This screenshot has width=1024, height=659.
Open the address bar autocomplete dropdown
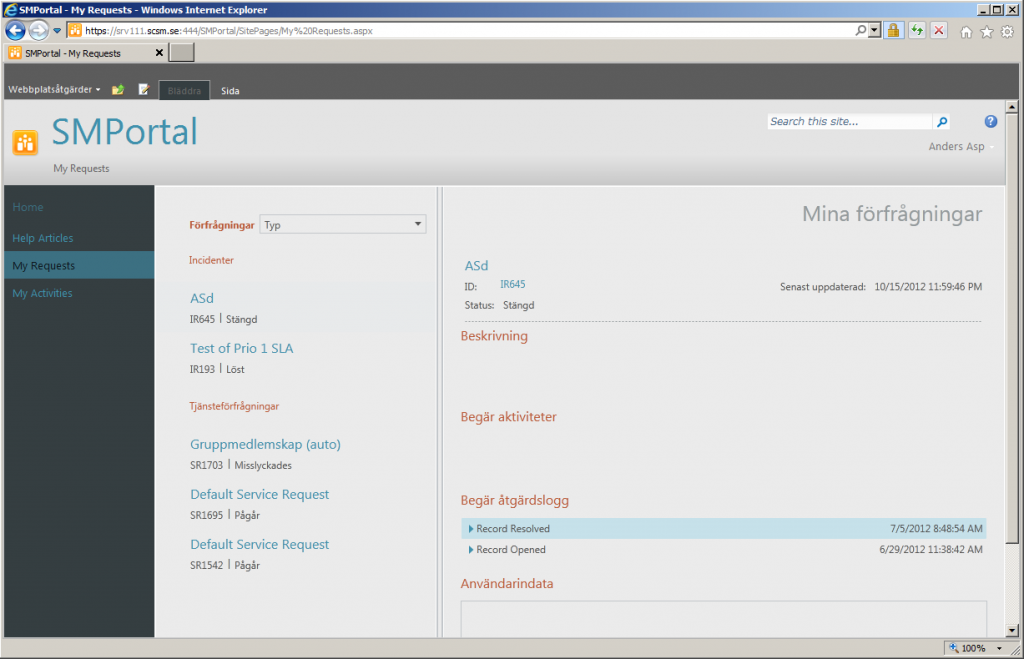[874, 30]
